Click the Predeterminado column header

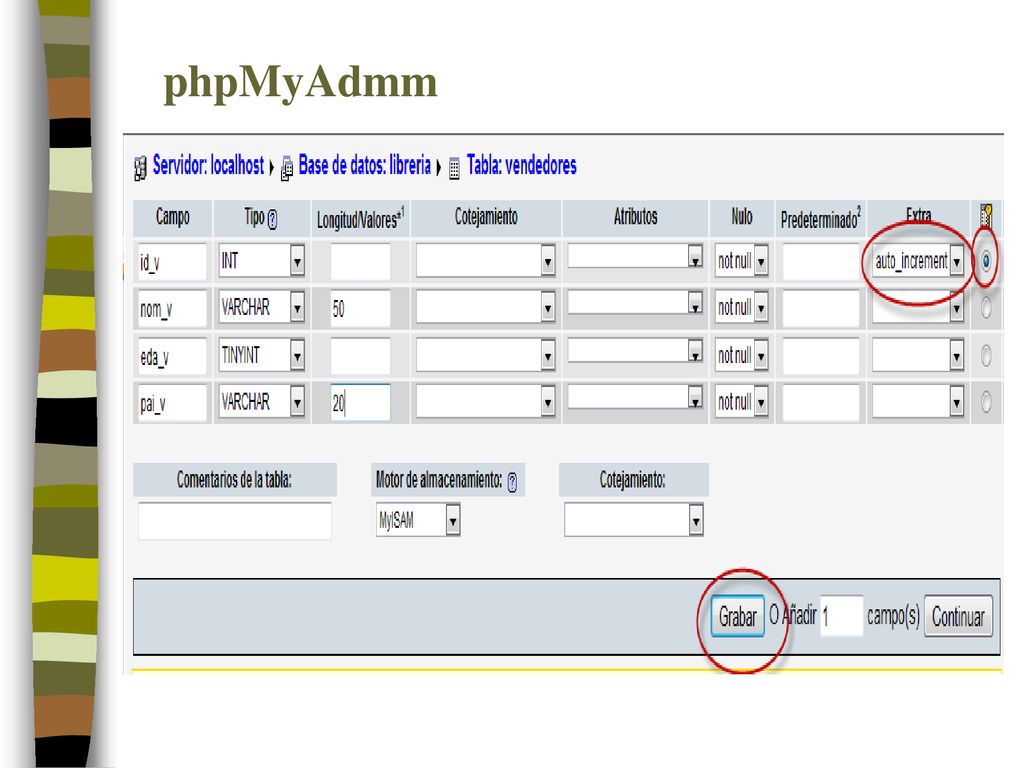pyautogui.click(x=820, y=219)
